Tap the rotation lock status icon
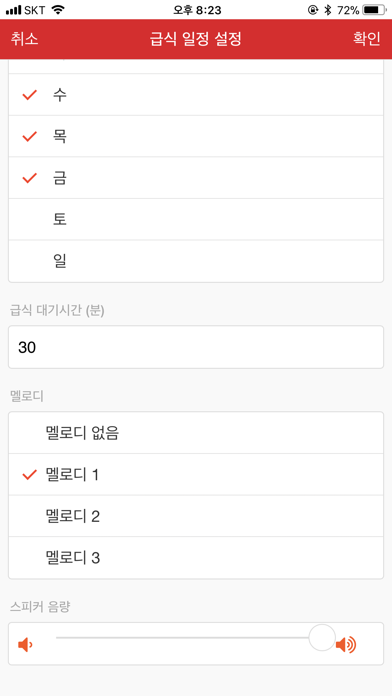The height and width of the screenshot is (696, 392). pyautogui.click(x=313, y=10)
